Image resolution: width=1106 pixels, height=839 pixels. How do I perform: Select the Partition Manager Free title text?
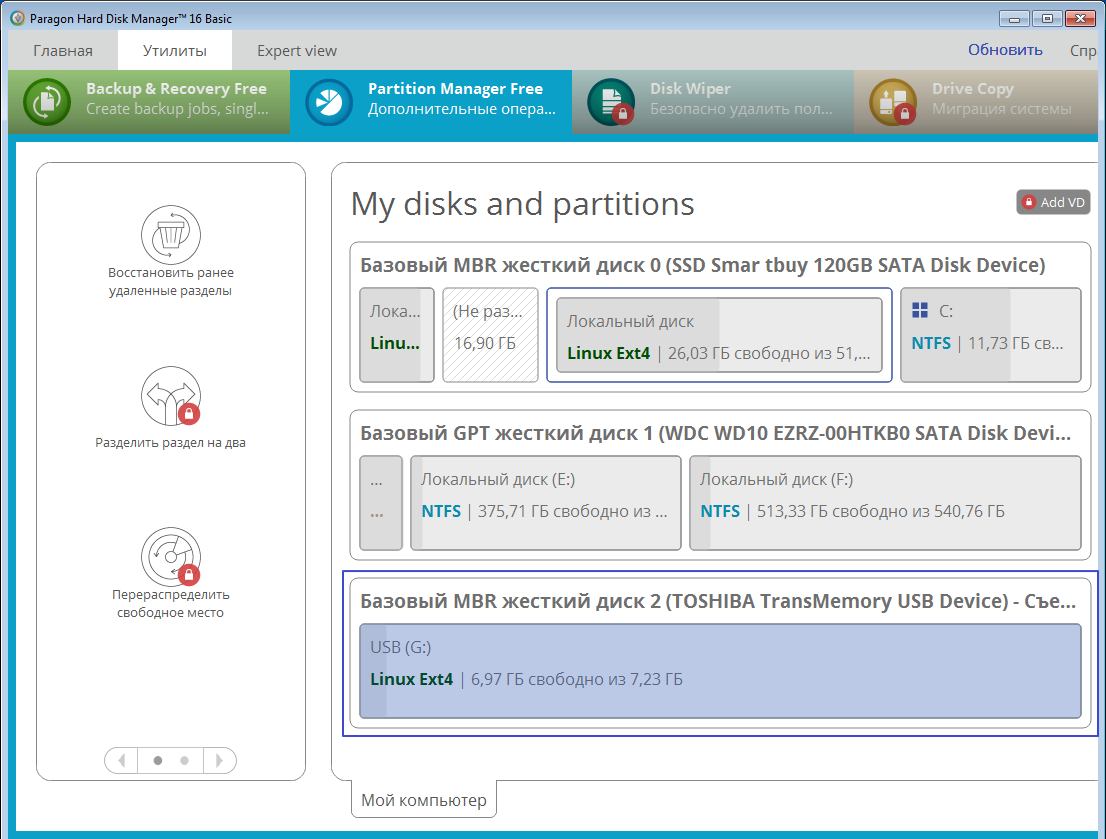click(x=456, y=89)
